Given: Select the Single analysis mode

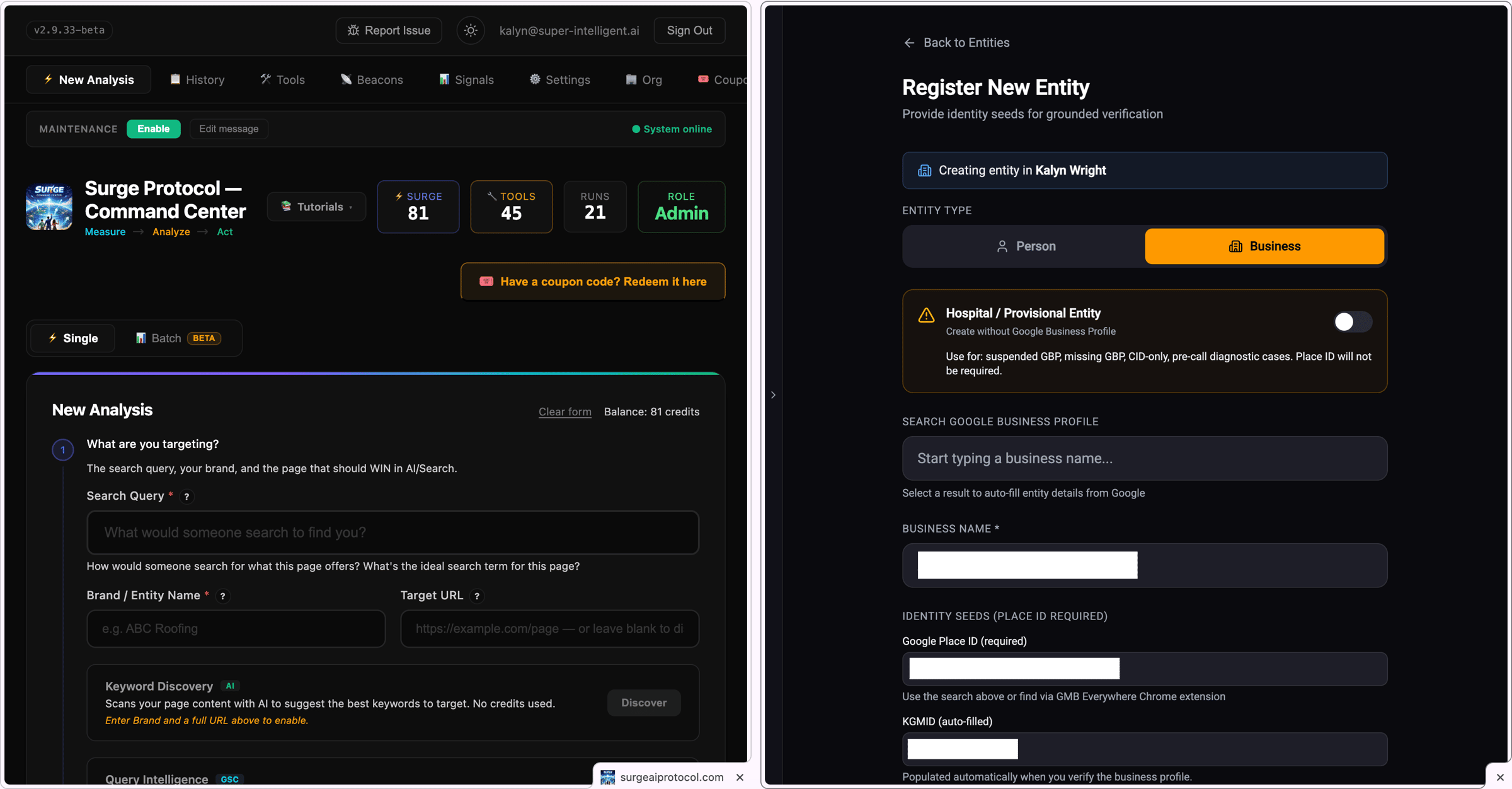Looking at the screenshot, I should 73,338.
